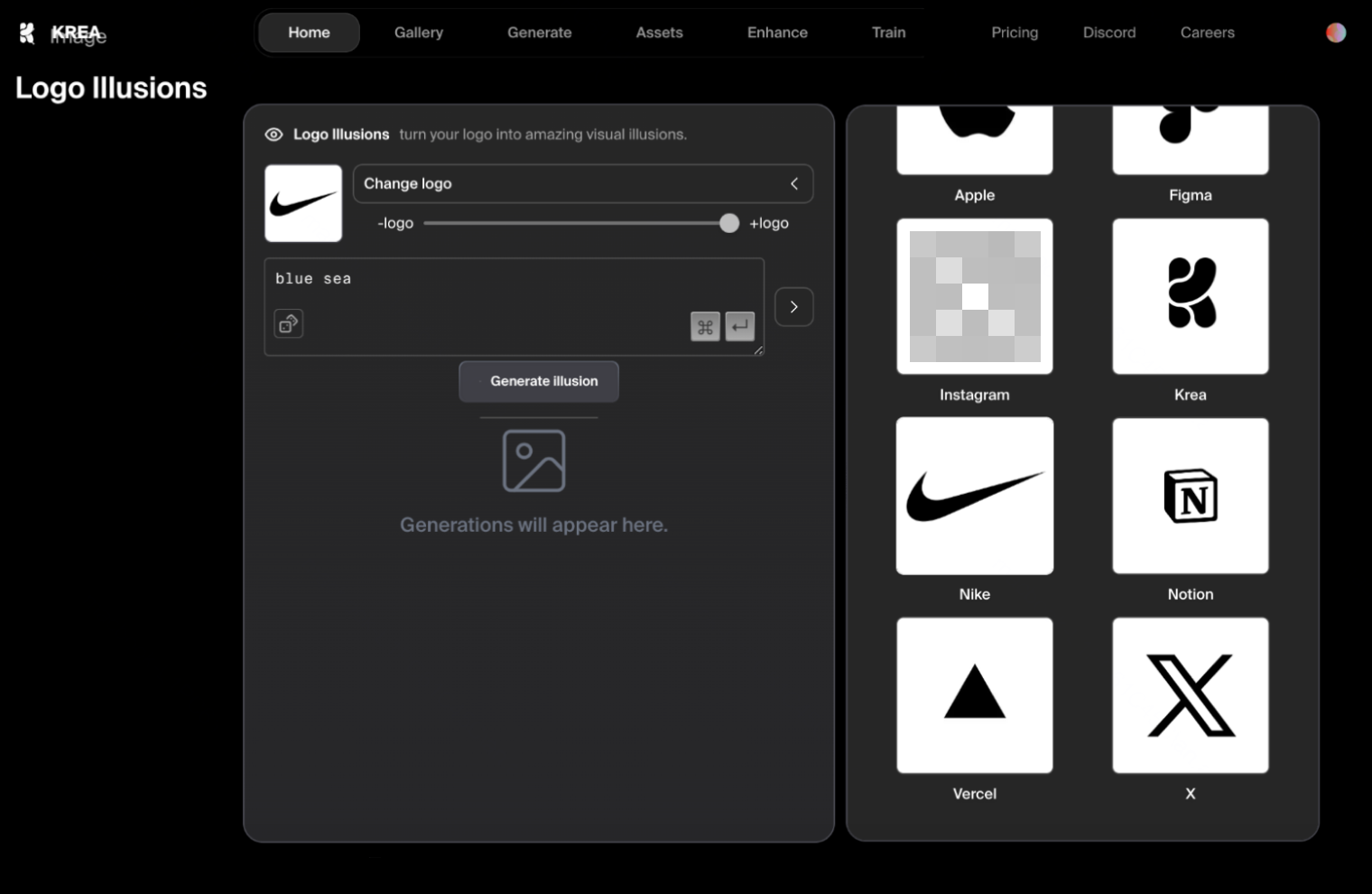Viewport: 1372px width, 894px height.
Task: Click the logo strength slider handle
Action: pos(729,223)
